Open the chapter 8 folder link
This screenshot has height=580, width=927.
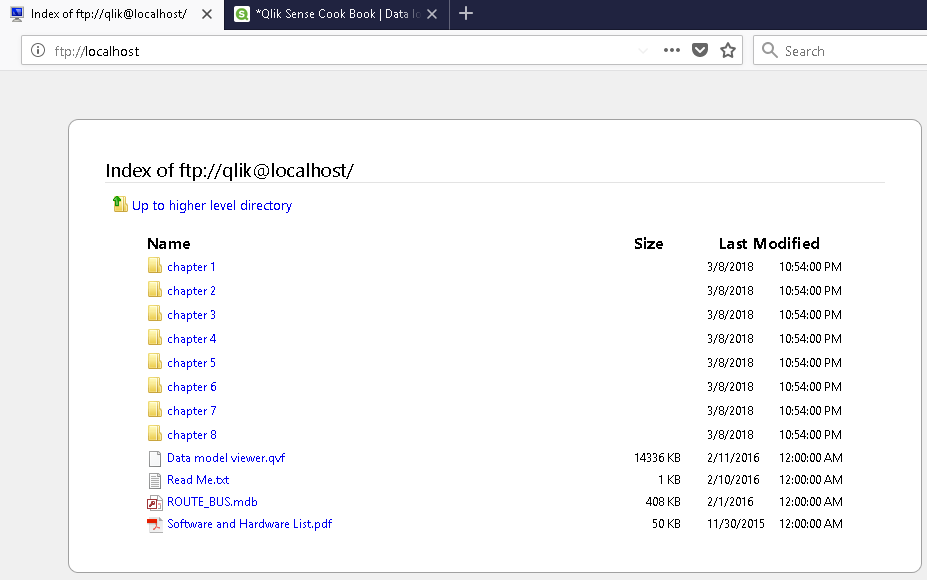point(192,435)
